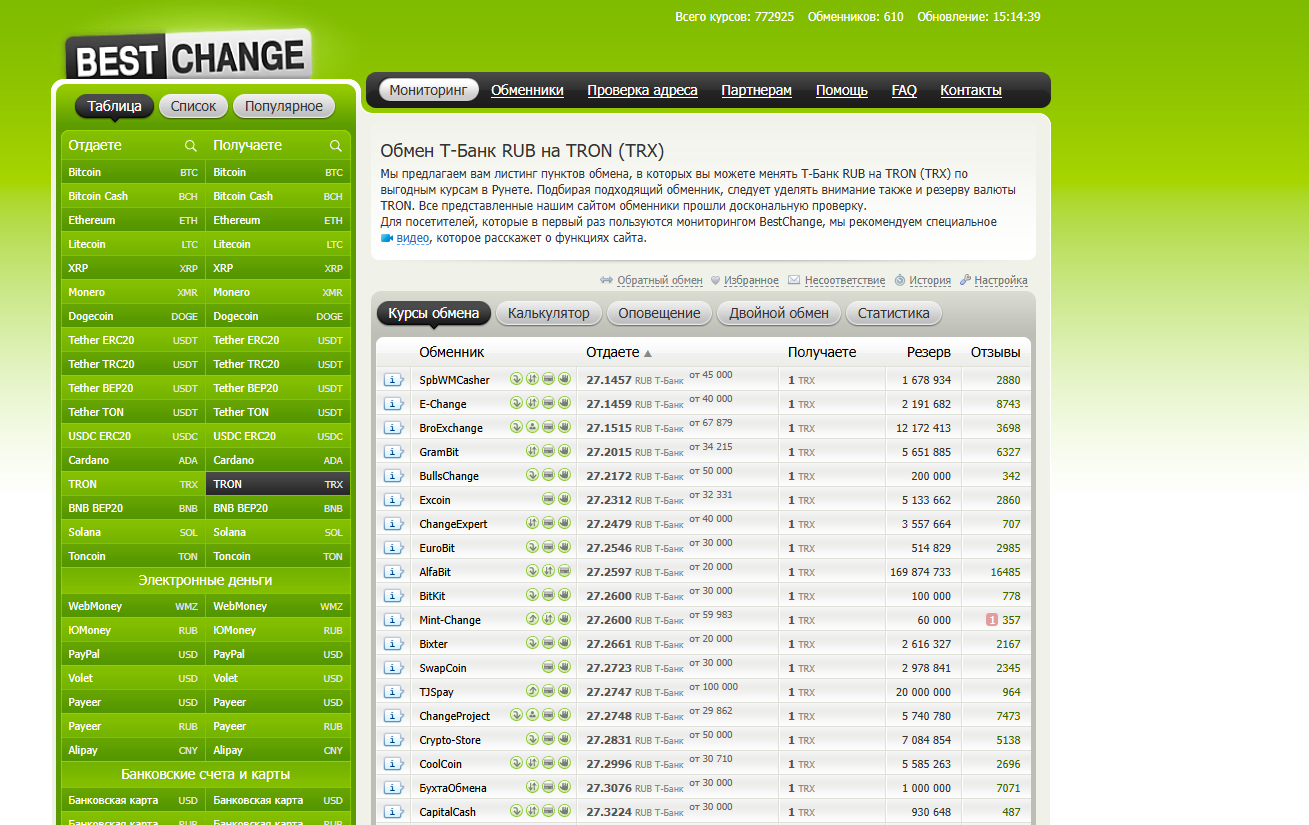This screenshot has height=825, width=1309.
Task: Open the Статистика tab
Action: (x=893, y=313)
